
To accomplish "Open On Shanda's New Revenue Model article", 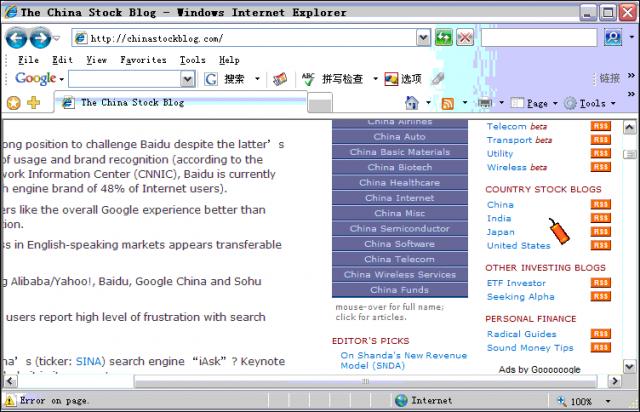I will pos(403,360).
